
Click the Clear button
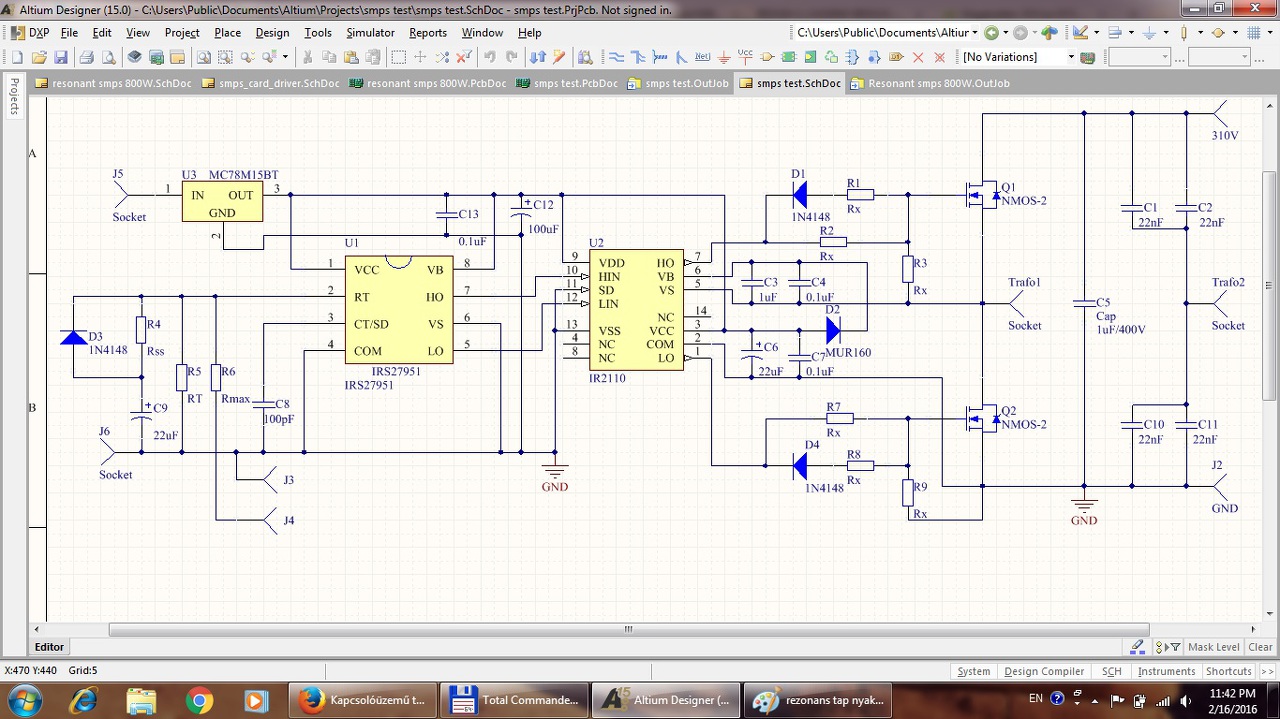tap(1261, 647)
